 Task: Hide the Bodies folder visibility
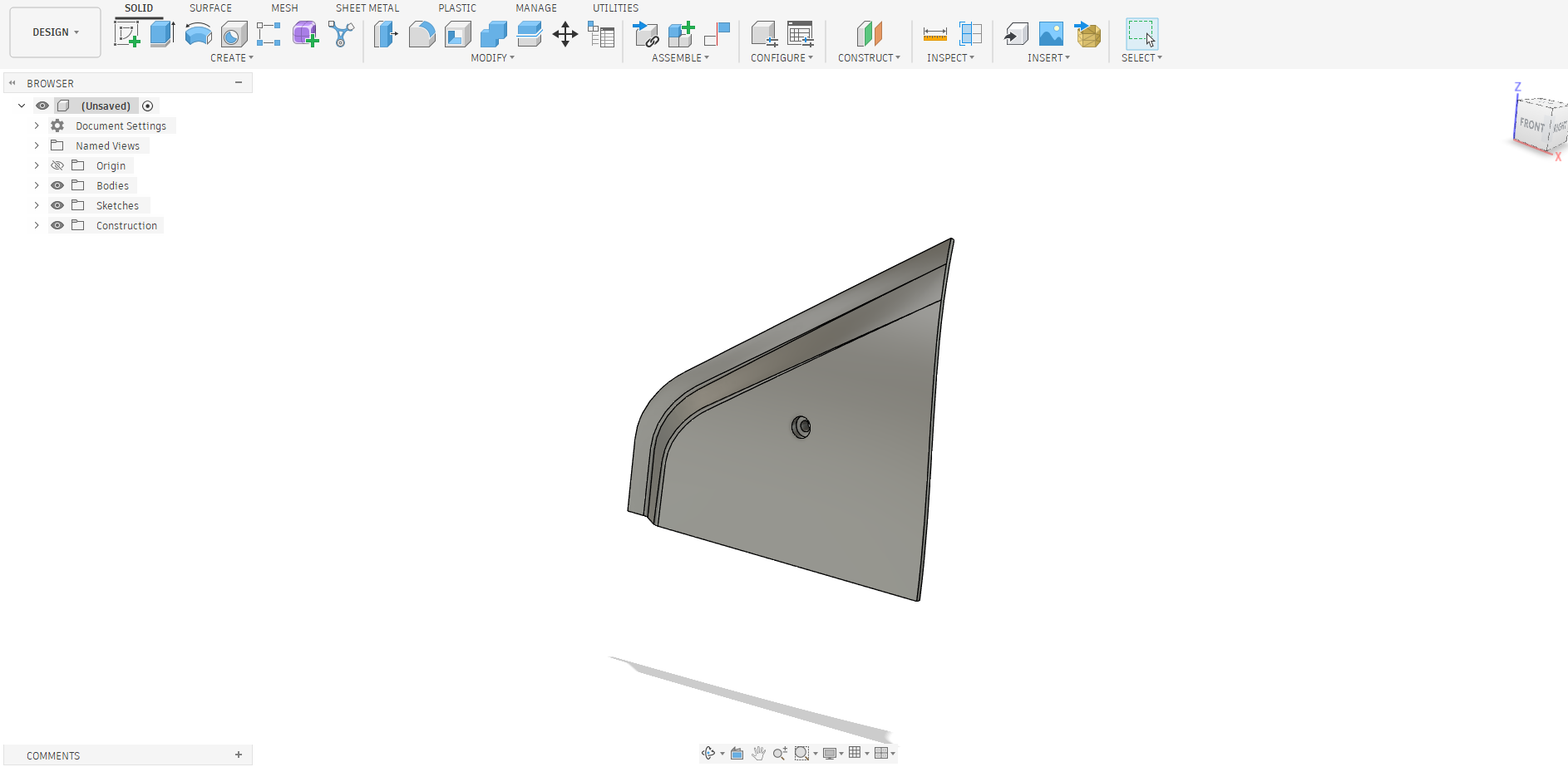57,185
